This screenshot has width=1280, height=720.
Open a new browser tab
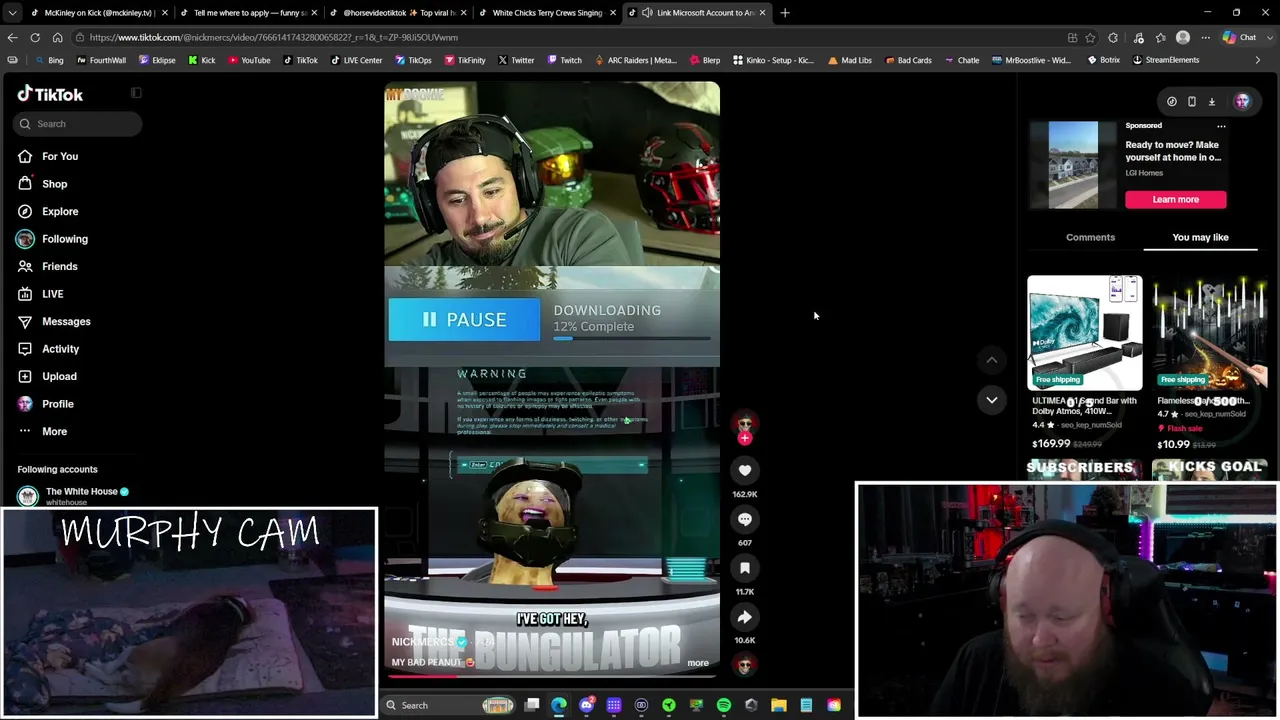tap(785, 13)
